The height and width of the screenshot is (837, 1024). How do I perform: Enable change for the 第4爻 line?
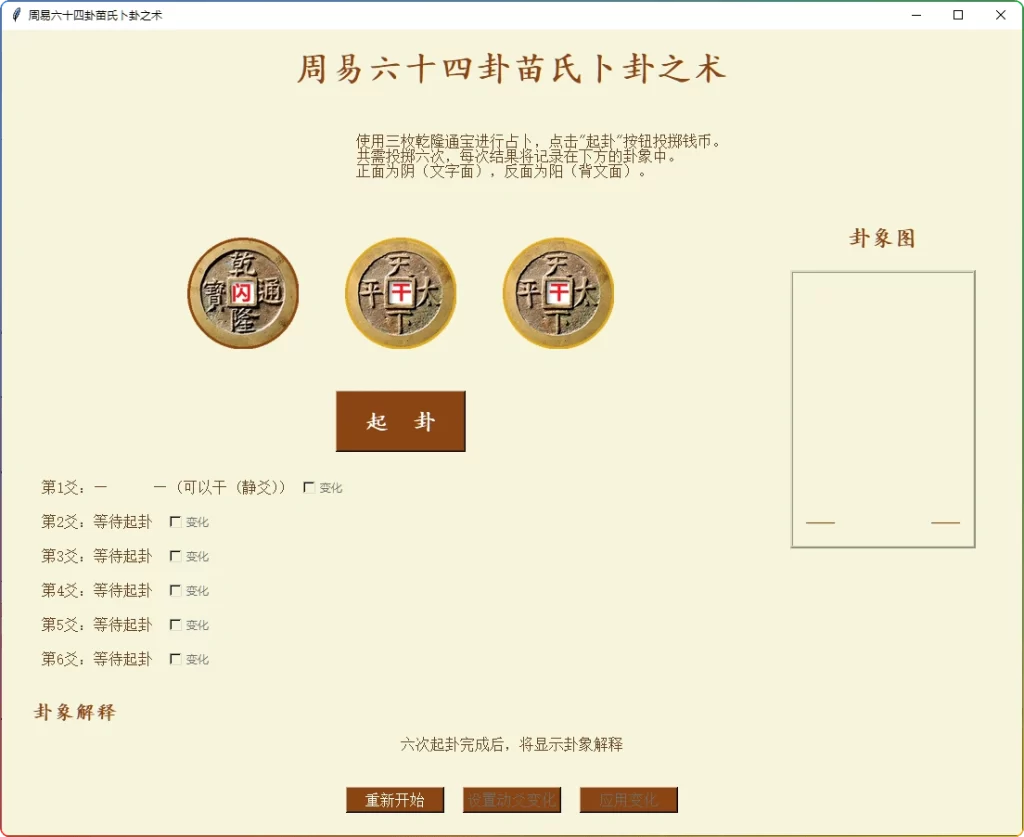pos(176,590)
